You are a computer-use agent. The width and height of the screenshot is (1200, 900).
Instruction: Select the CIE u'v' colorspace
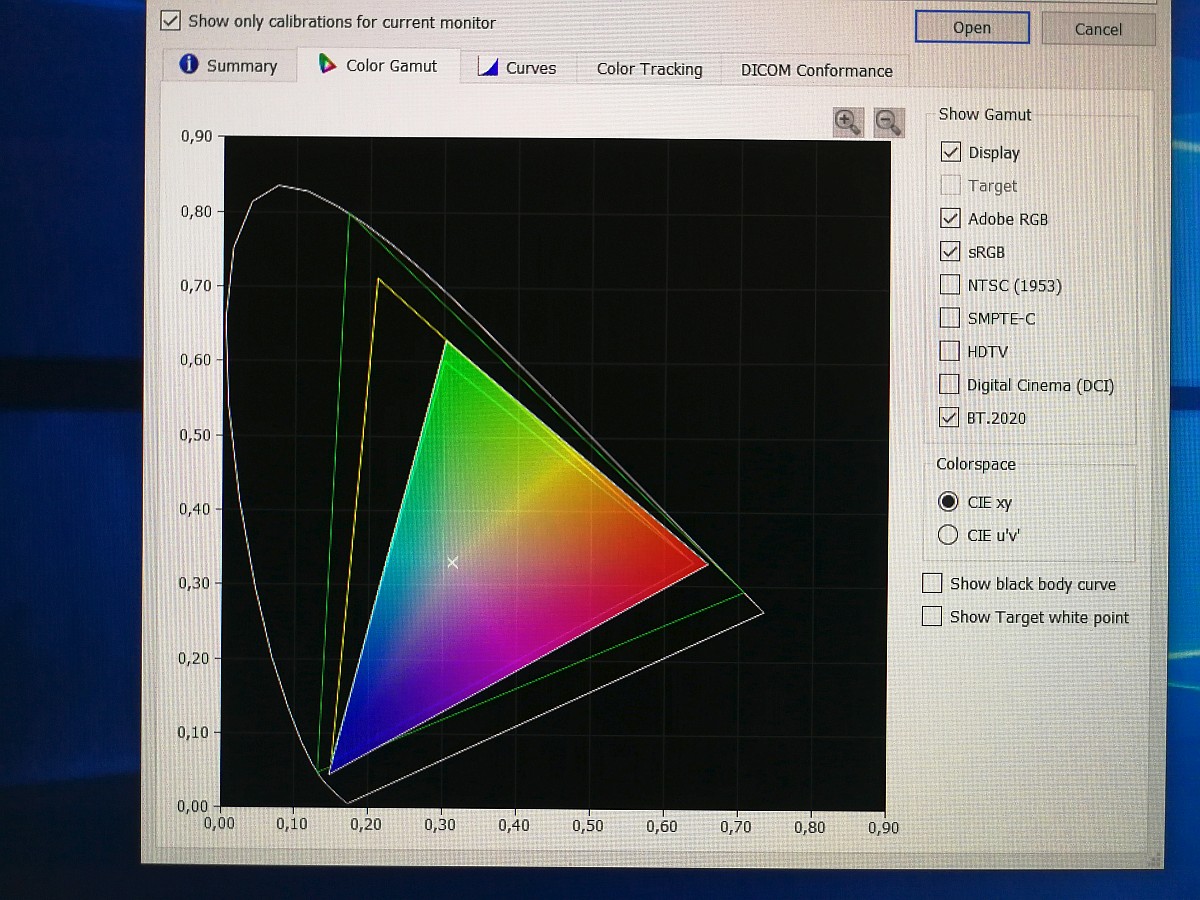pyautogui.click(x=948, y=535)
